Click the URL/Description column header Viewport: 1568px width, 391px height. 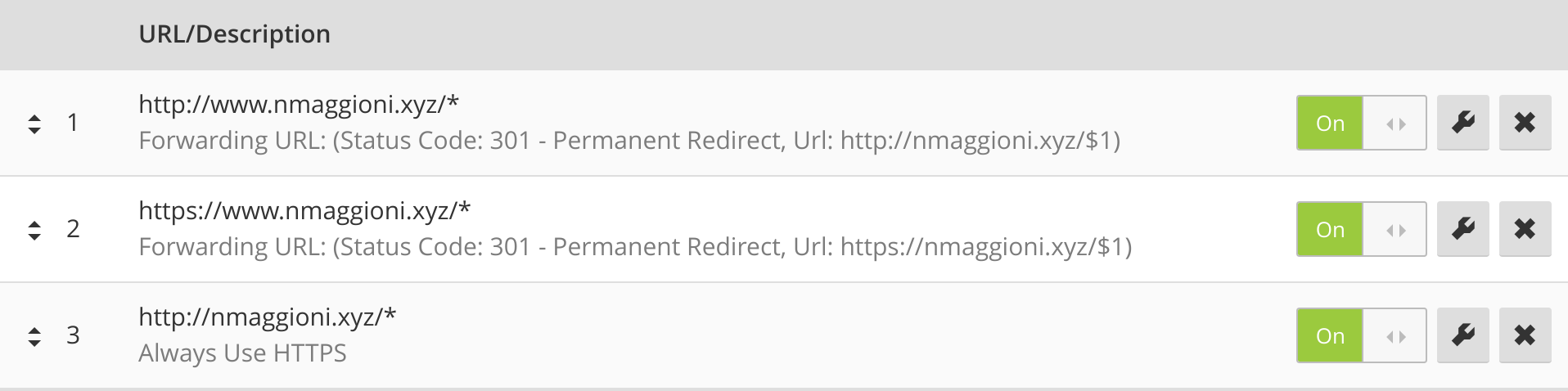point(235,34)
